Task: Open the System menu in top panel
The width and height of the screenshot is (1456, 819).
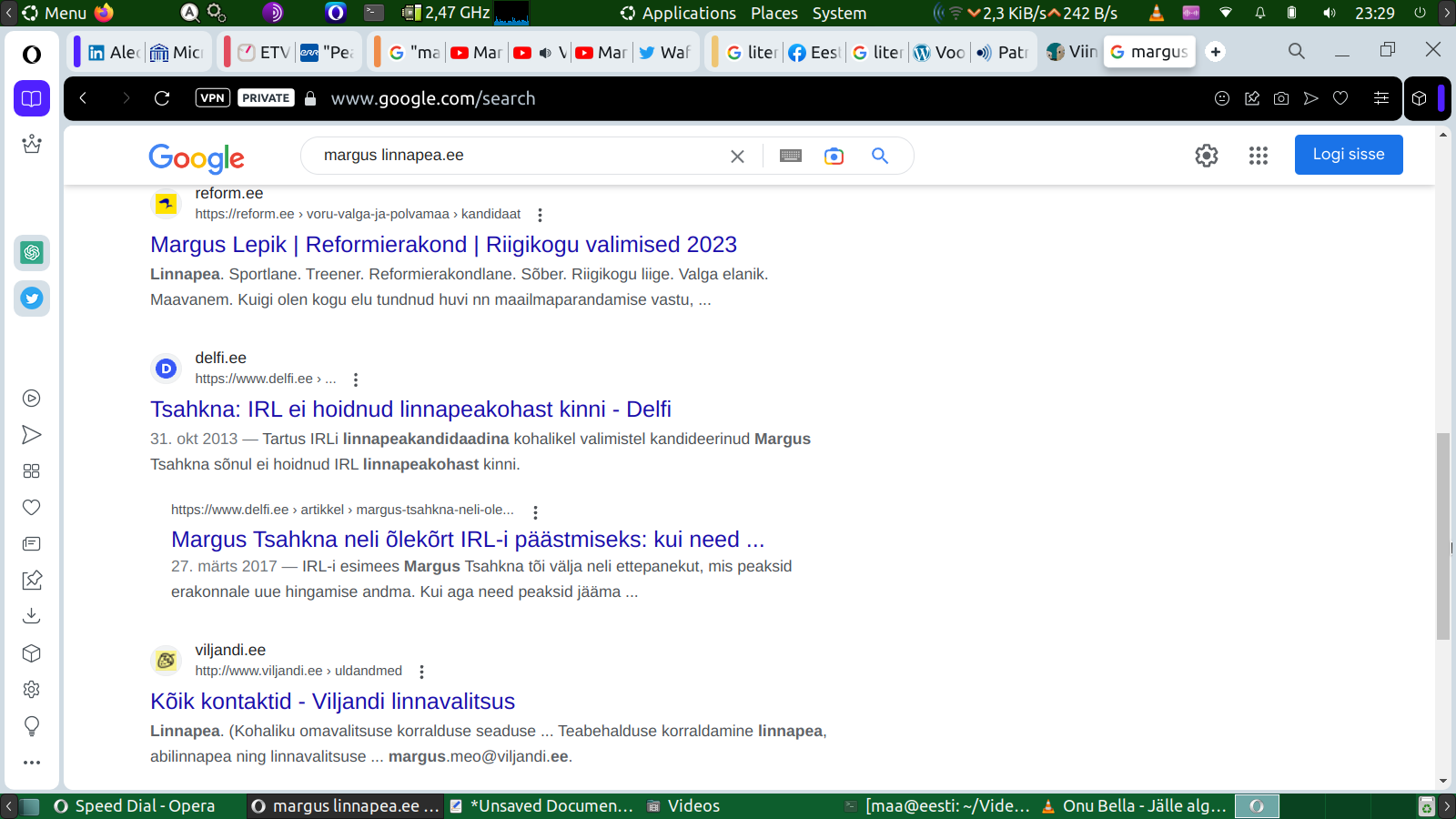Action: point(839,13)
